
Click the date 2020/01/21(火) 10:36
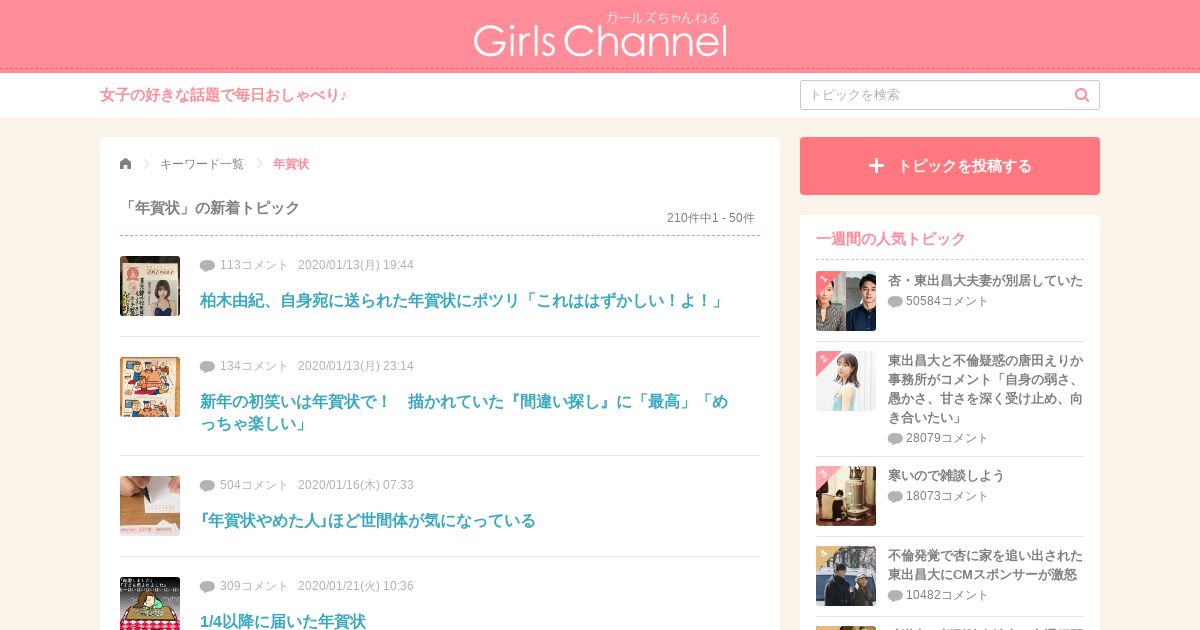pyautogui.click(x=356, y=586)
